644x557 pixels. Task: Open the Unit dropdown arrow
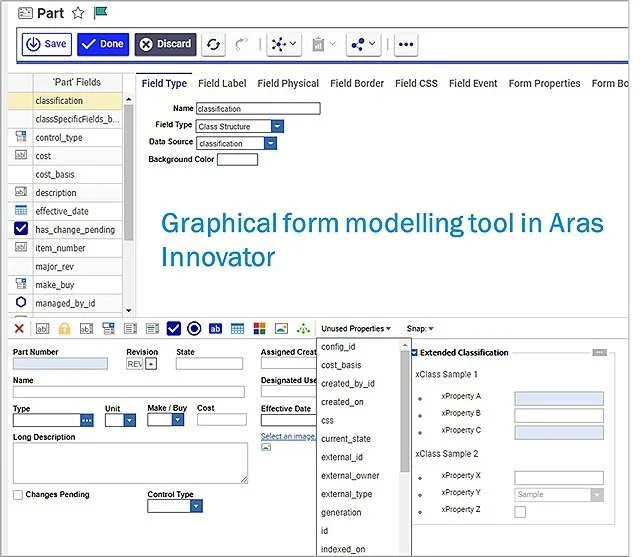130,420
